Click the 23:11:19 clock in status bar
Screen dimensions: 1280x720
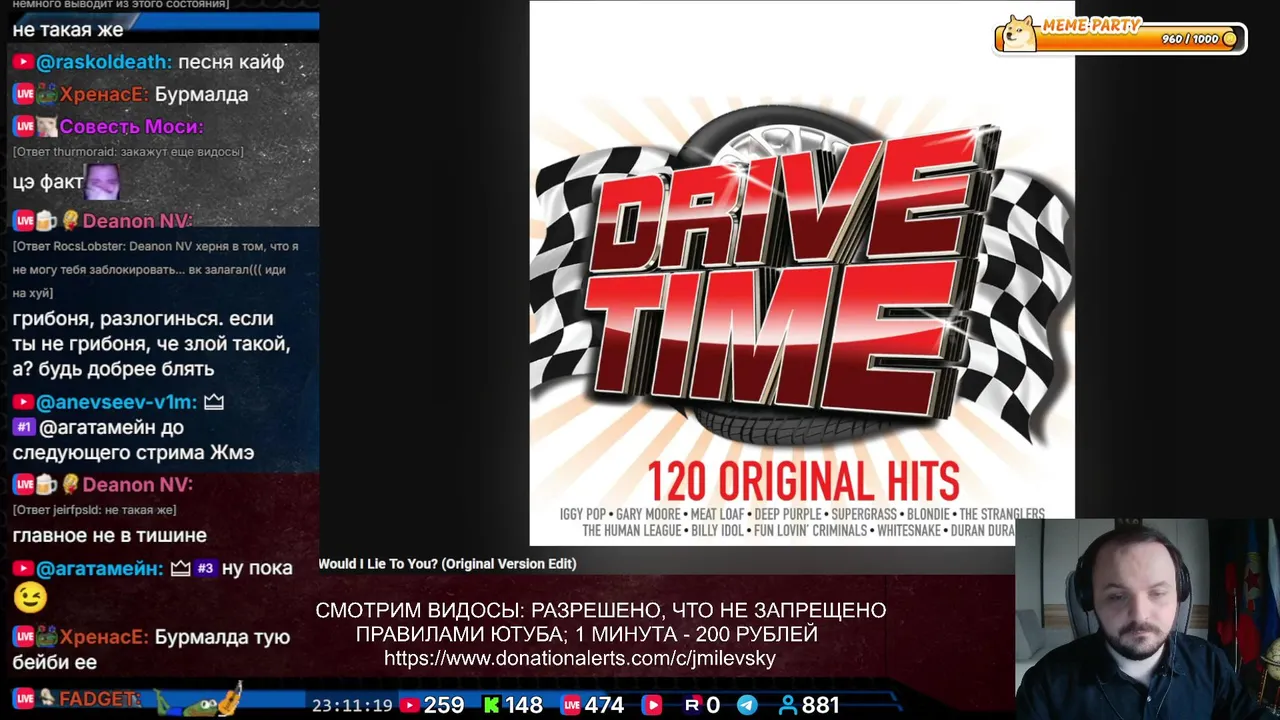click(x=352, y=706)
